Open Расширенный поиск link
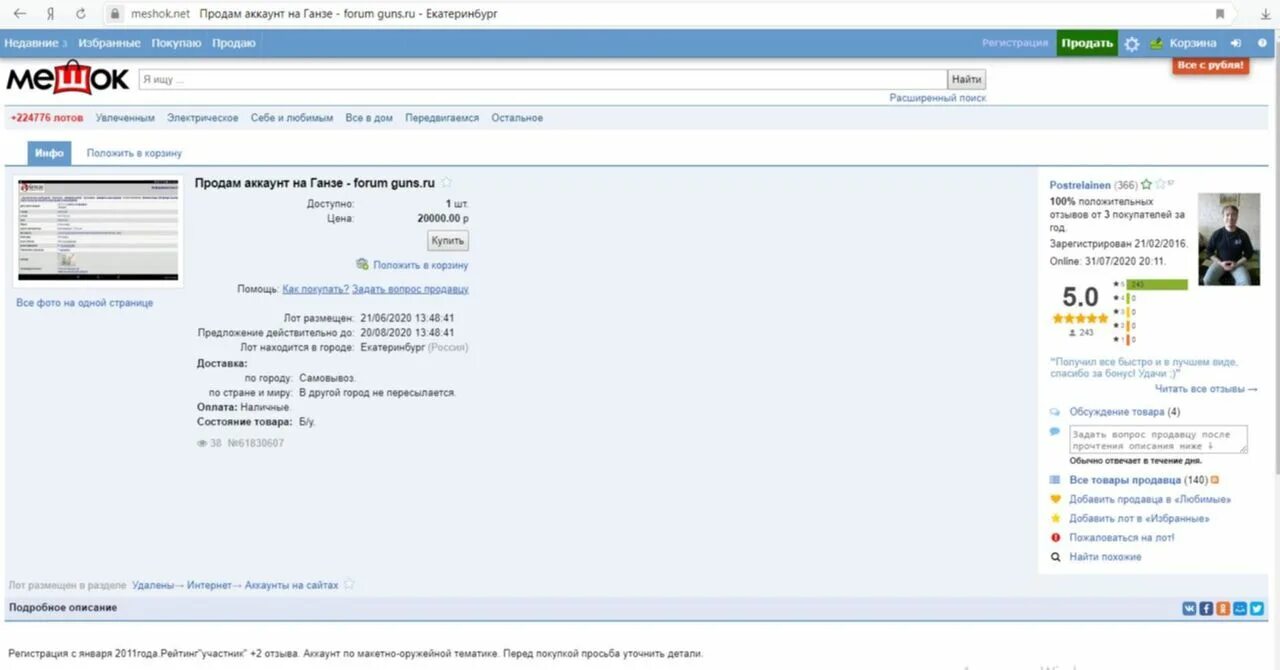 (938, 98)
